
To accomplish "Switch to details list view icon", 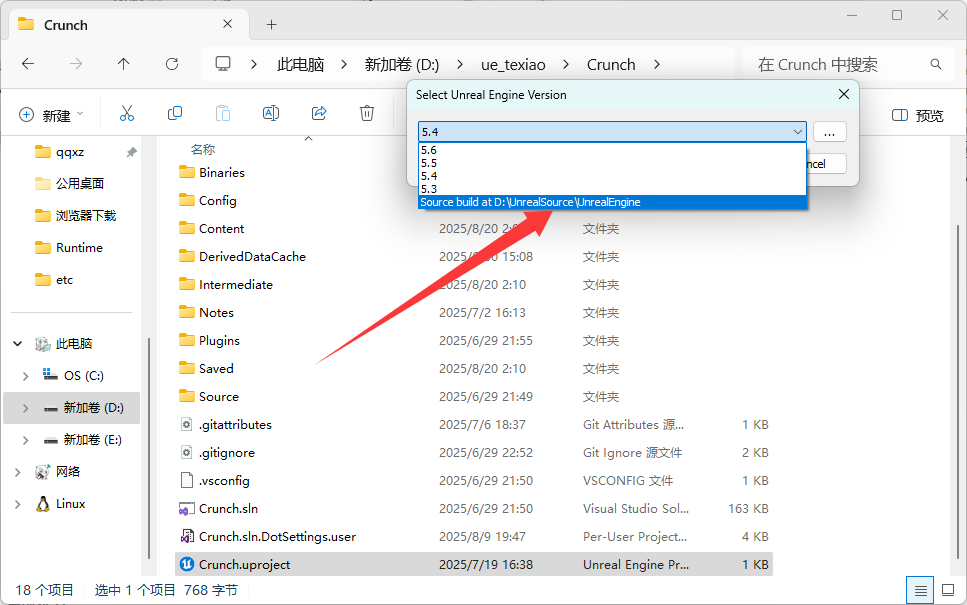I will (920, 591).
